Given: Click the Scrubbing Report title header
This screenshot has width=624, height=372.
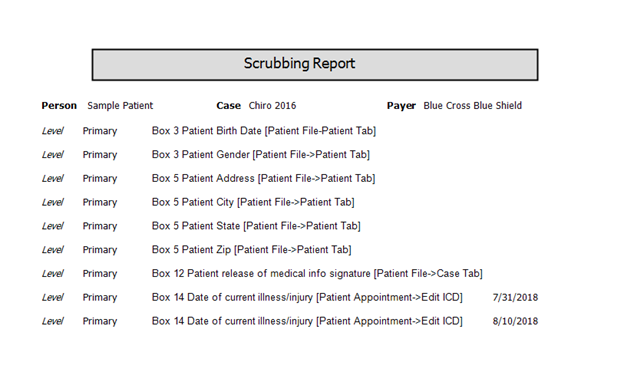Looking at the screenshot, I should coord(315,65).
